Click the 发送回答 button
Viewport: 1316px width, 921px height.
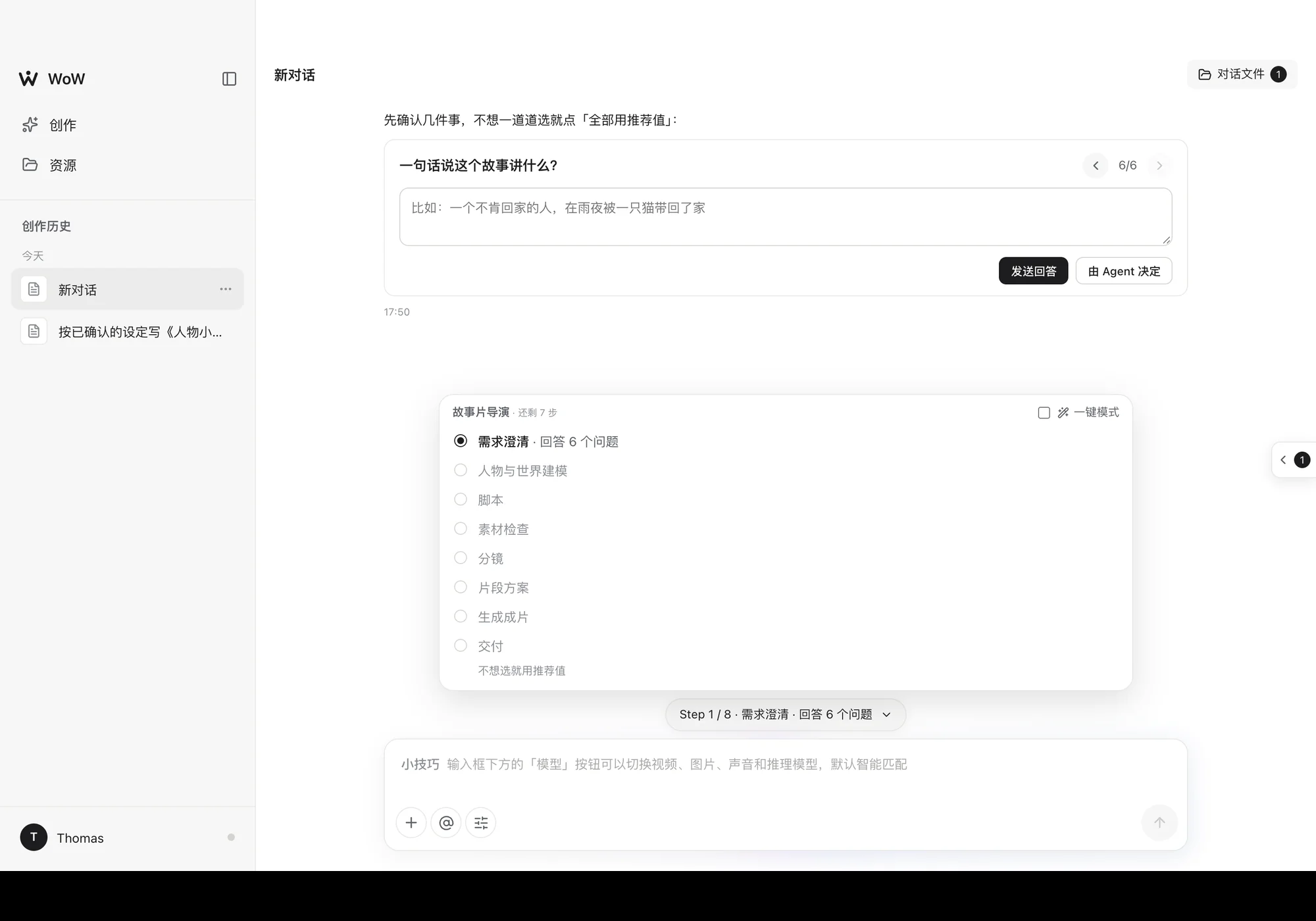(x=1033, y=271)
